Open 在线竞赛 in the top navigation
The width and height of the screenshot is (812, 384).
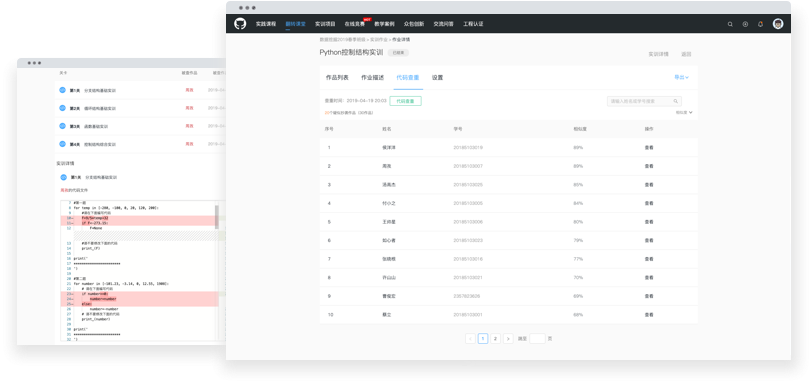pos(355,24)
